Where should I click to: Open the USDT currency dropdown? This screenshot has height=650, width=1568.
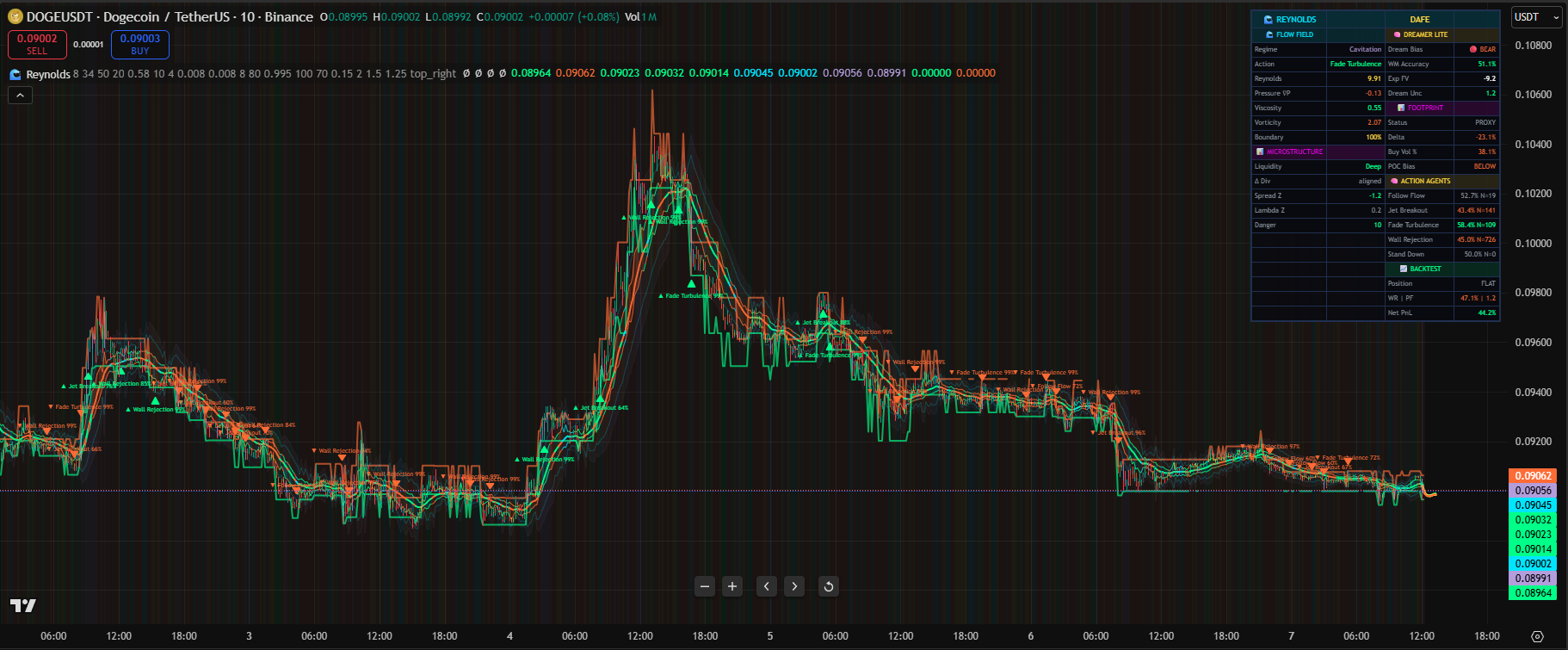click(1536, 17)
